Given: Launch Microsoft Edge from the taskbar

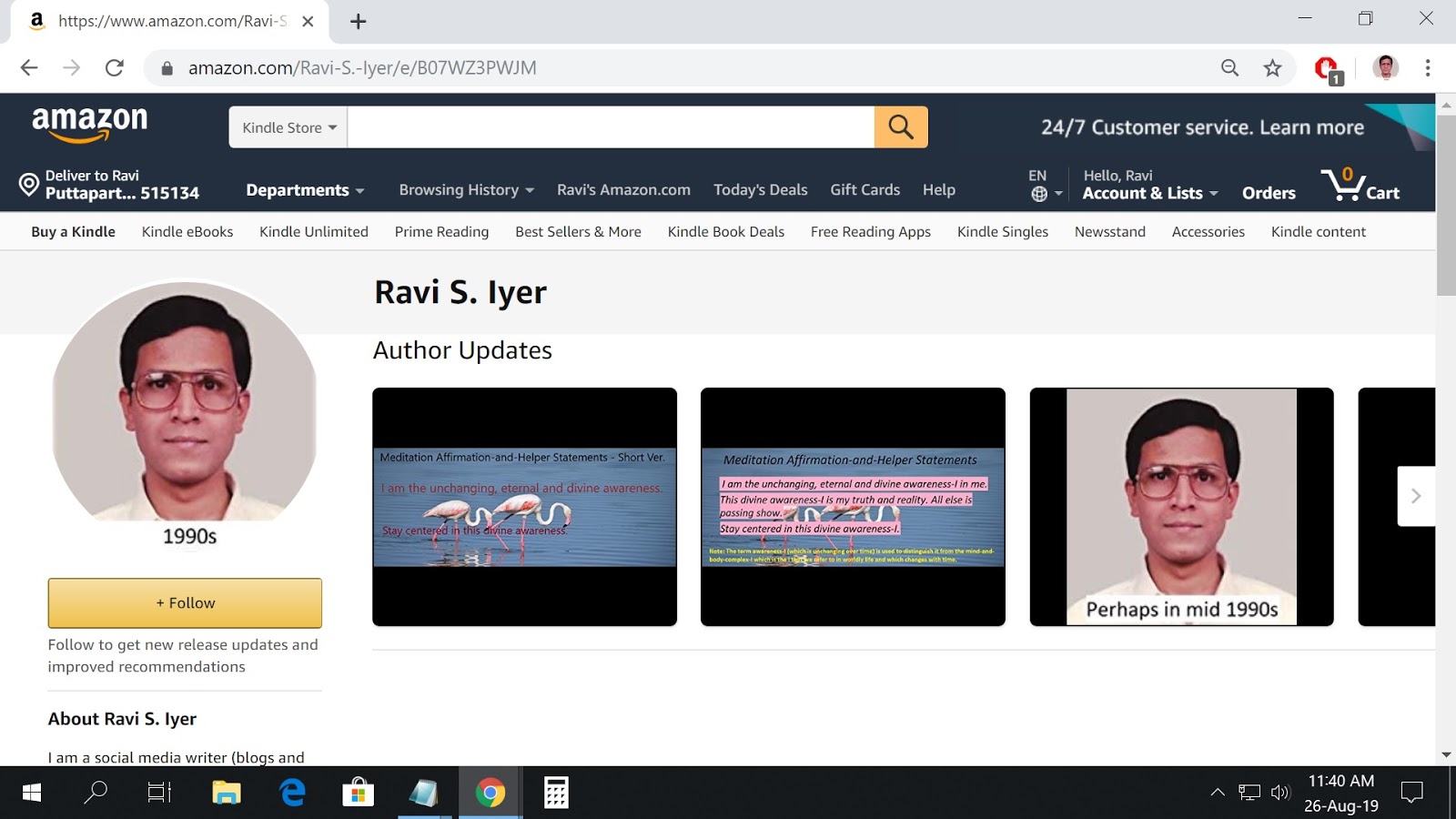Looking at the screenshot, I should coord(292,793).
